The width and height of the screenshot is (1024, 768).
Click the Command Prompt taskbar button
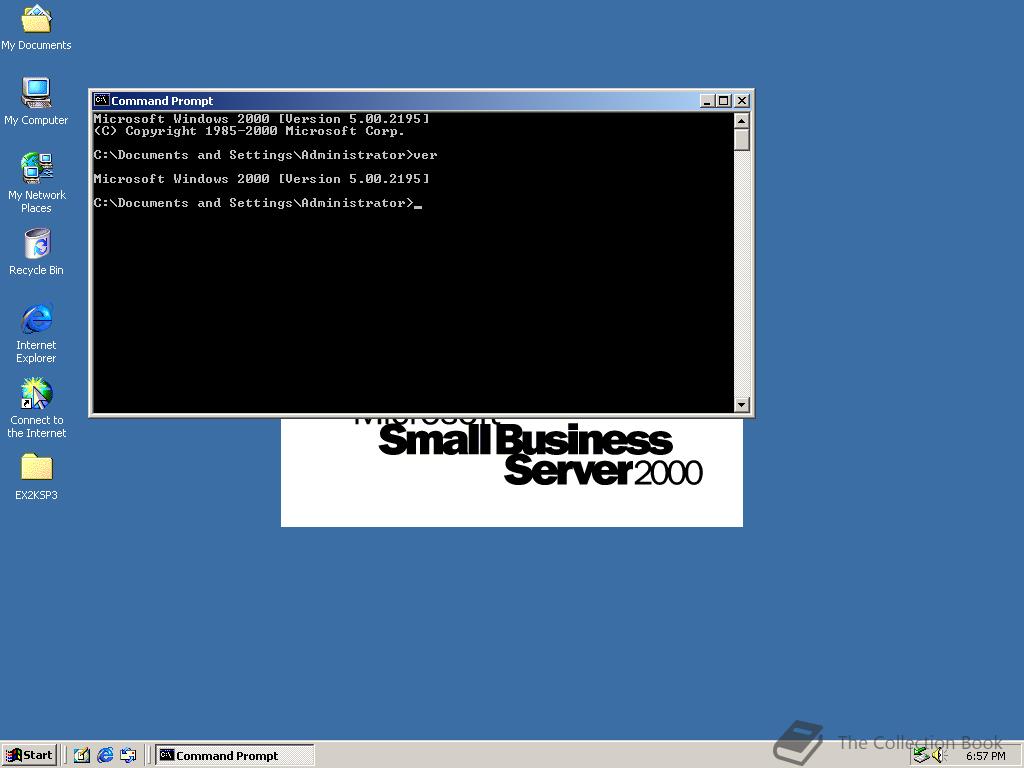click(234, 756)
